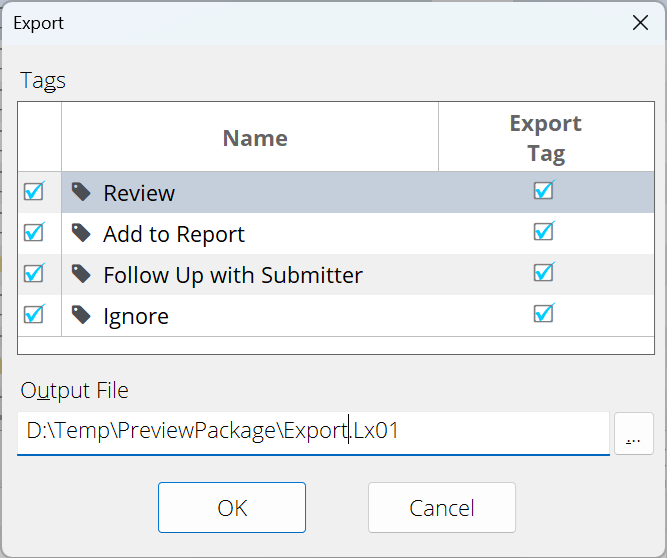Open the browse dialog with ellipsis button

coord(634,433)
